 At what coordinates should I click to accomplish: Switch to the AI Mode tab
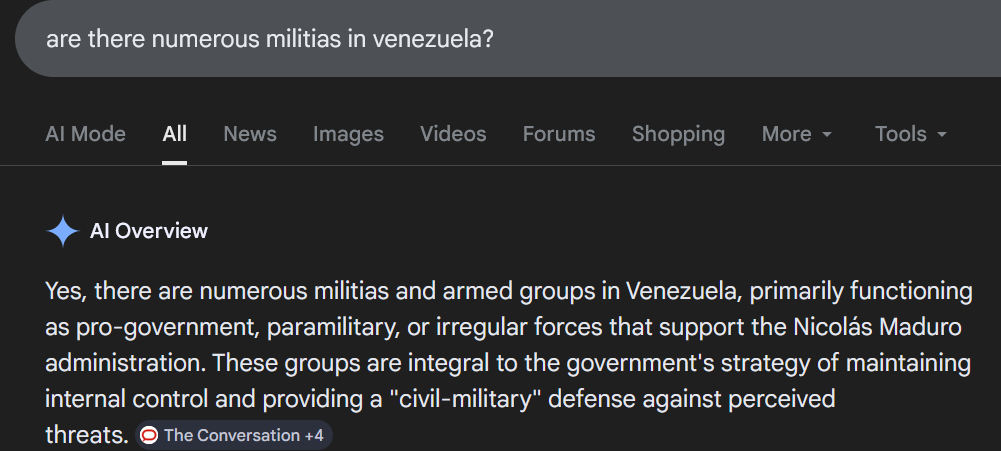click(85, 134)
